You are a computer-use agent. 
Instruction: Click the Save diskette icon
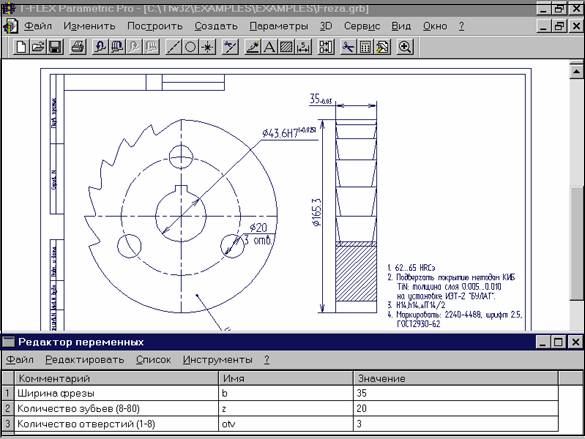pos(55,47)
